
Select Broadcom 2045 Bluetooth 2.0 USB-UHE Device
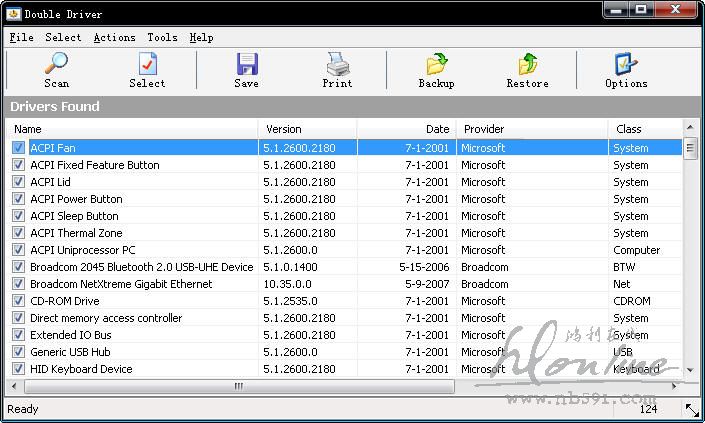pos(142,267)
